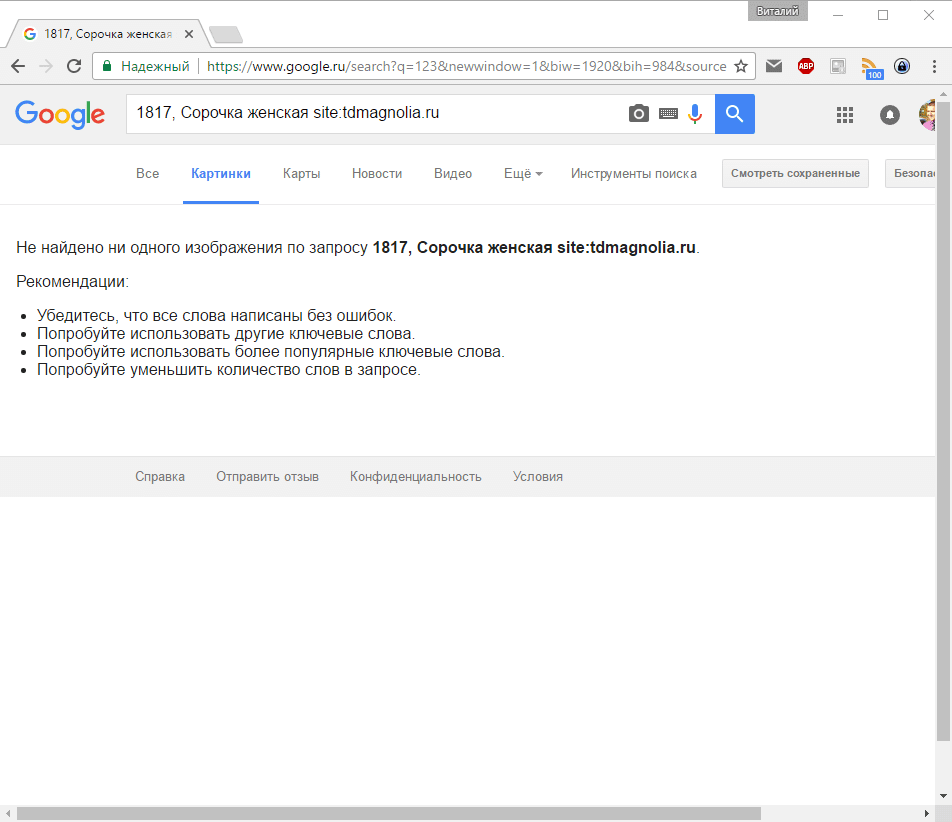The height and width of the screenshot is (822, 952).
Task: Open the Google account avatar
Action: (x=927, y=115)
